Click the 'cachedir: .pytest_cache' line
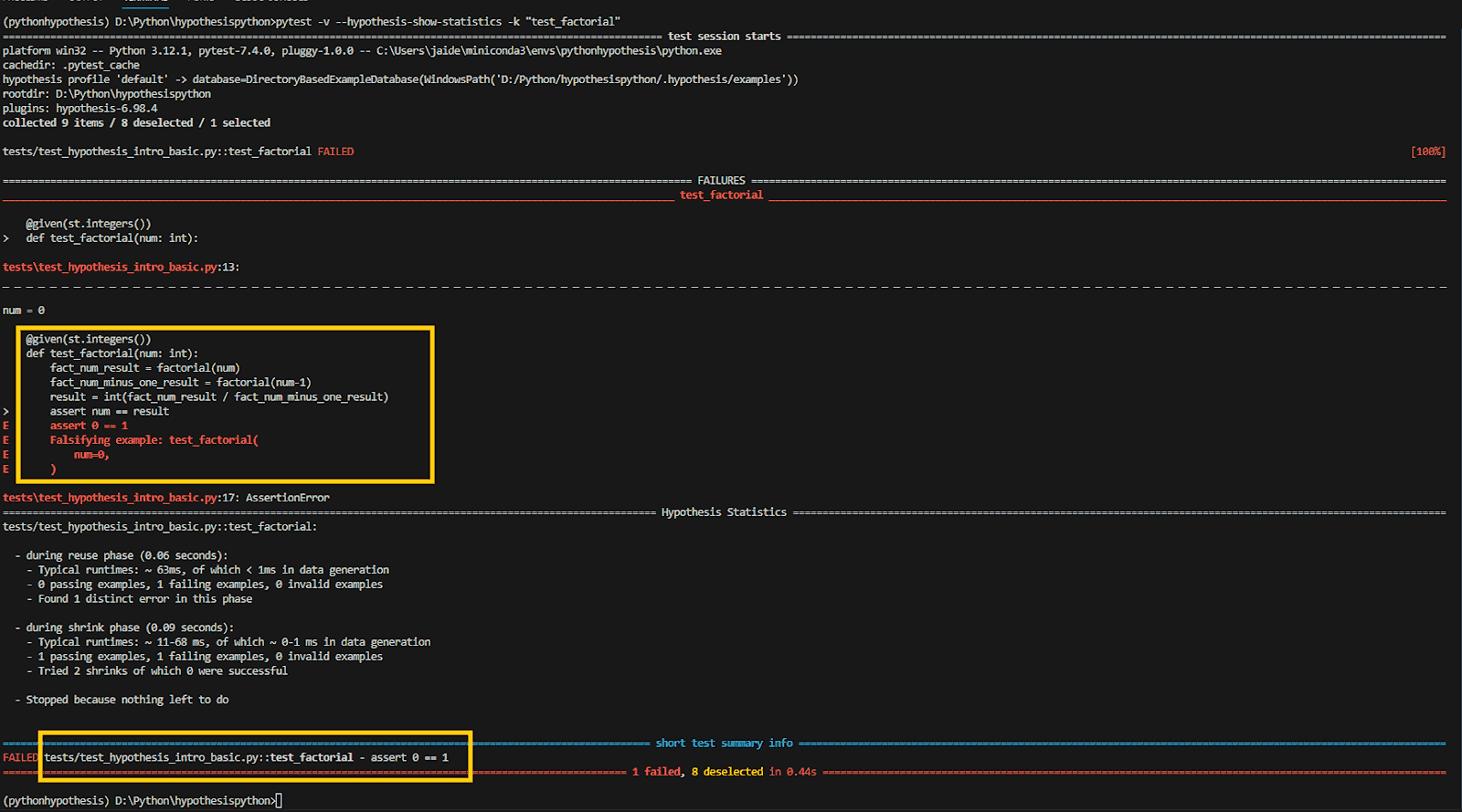 (71, 65)
